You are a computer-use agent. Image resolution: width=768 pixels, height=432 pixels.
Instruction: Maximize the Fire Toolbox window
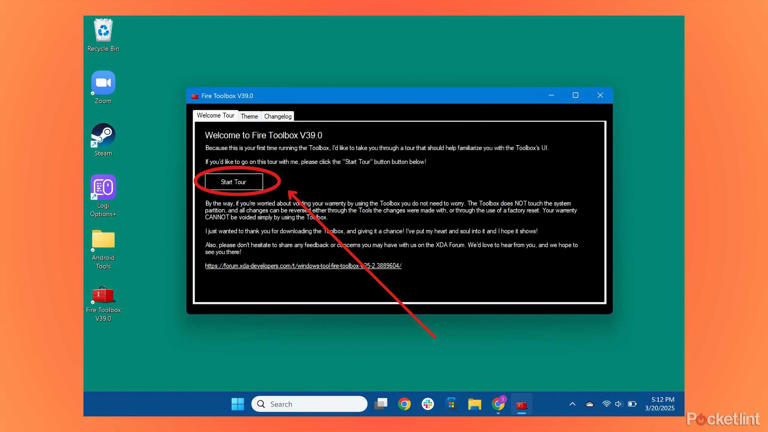[576, 96]
